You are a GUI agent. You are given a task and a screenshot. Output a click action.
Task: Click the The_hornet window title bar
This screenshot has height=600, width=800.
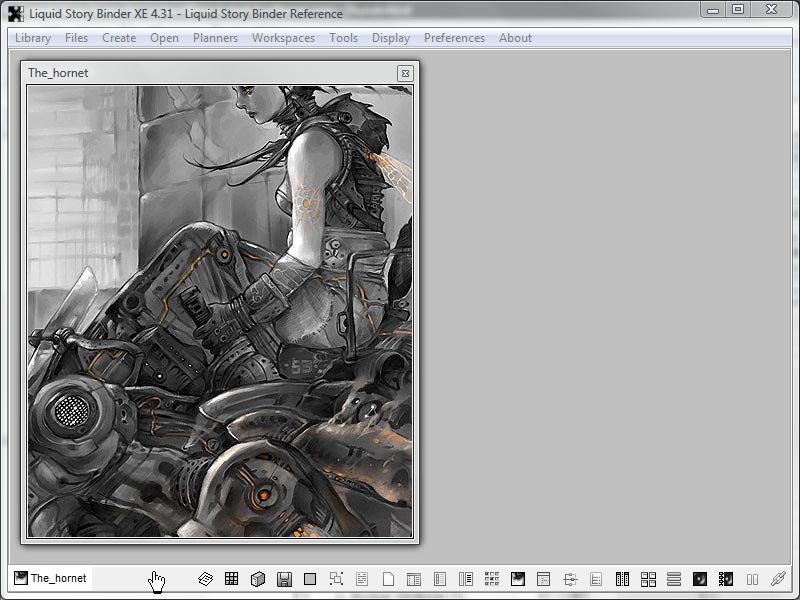pos(200,73)
